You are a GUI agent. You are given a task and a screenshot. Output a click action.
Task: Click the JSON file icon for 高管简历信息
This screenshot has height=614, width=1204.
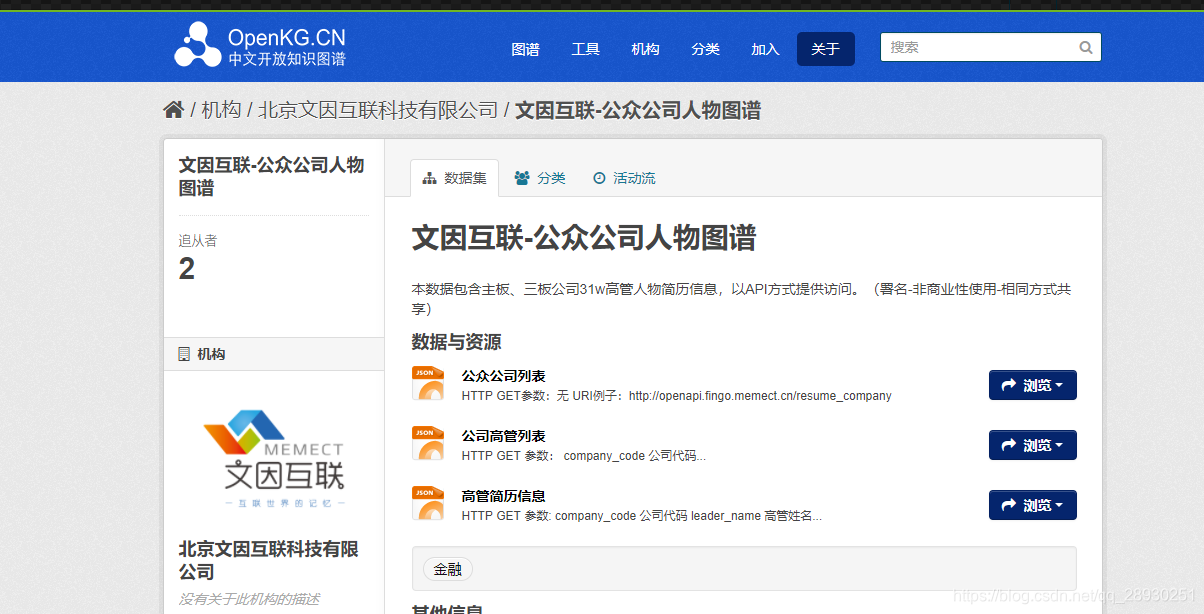click(x=428, y=503)
